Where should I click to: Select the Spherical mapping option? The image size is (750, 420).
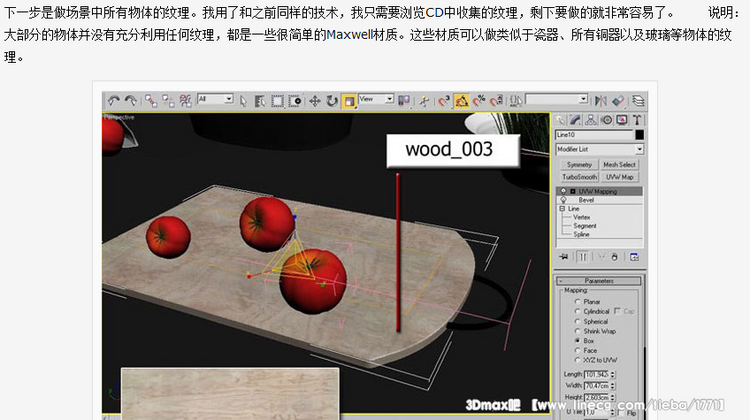591,321
